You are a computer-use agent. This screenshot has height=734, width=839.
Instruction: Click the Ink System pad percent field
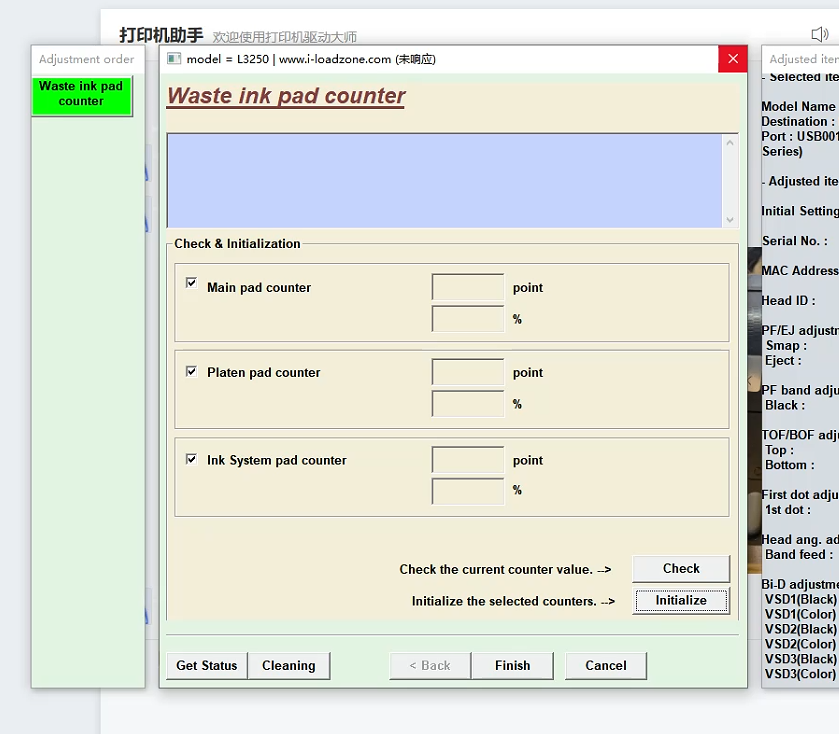pyautogui.click(x=467, y=491)
